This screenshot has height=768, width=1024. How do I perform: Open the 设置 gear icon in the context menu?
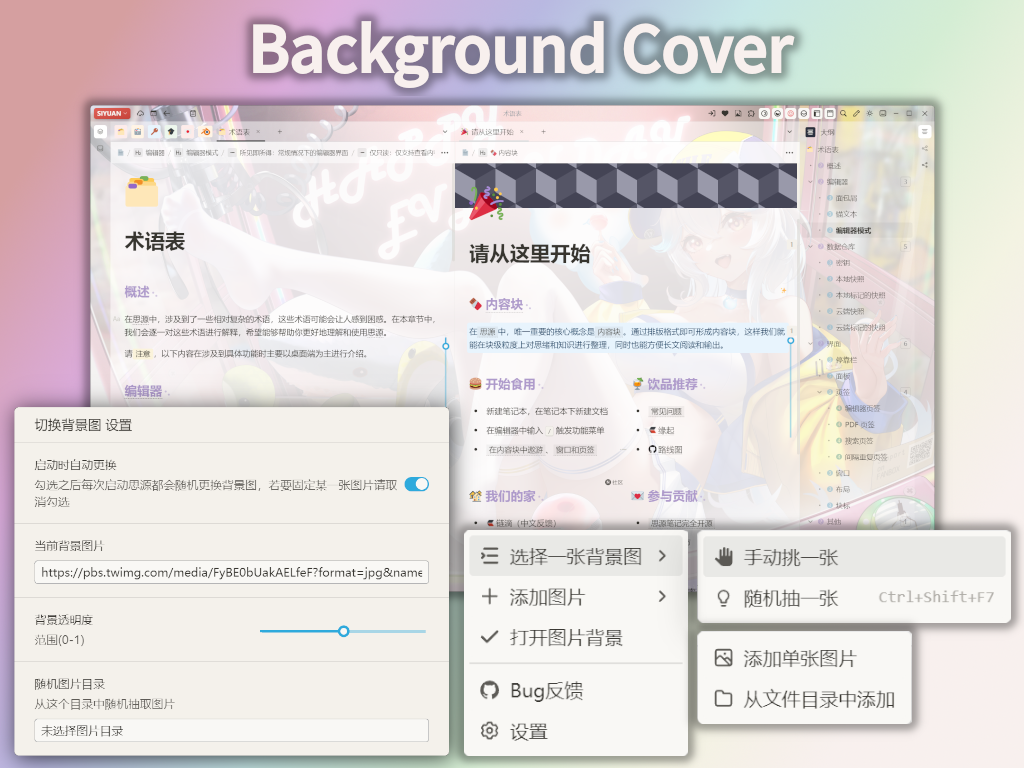(490, 733)
